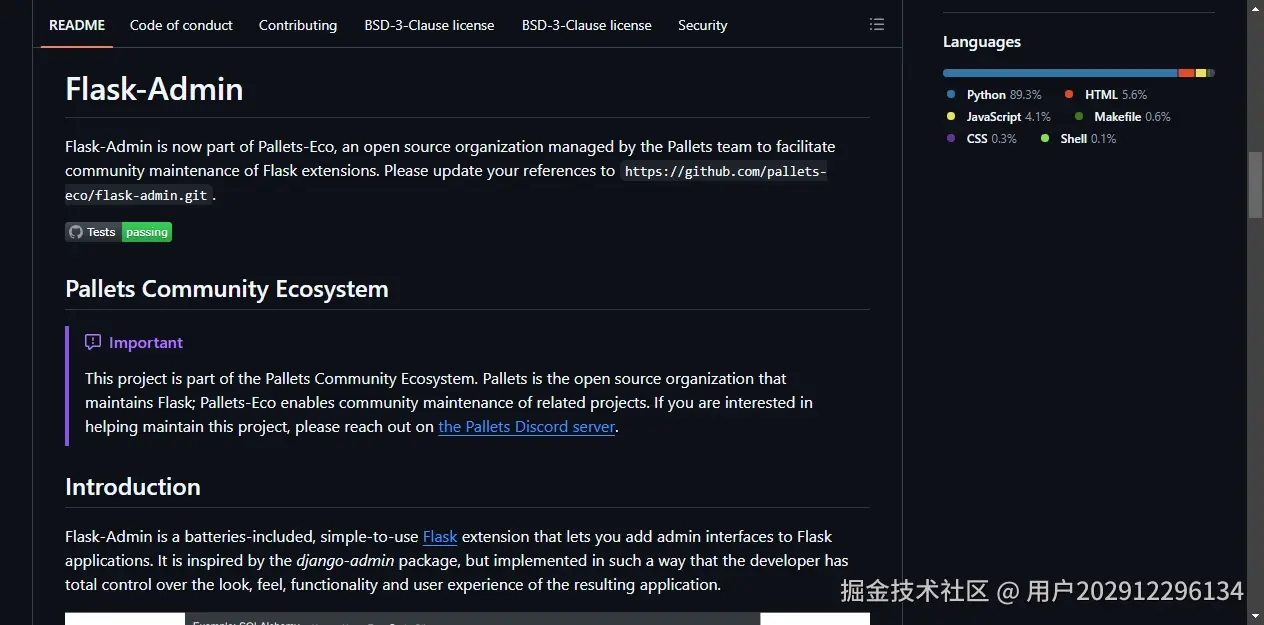Click the github.com/pallets-eco URL code text
1264x625 pixels.
tap(446, 183)
